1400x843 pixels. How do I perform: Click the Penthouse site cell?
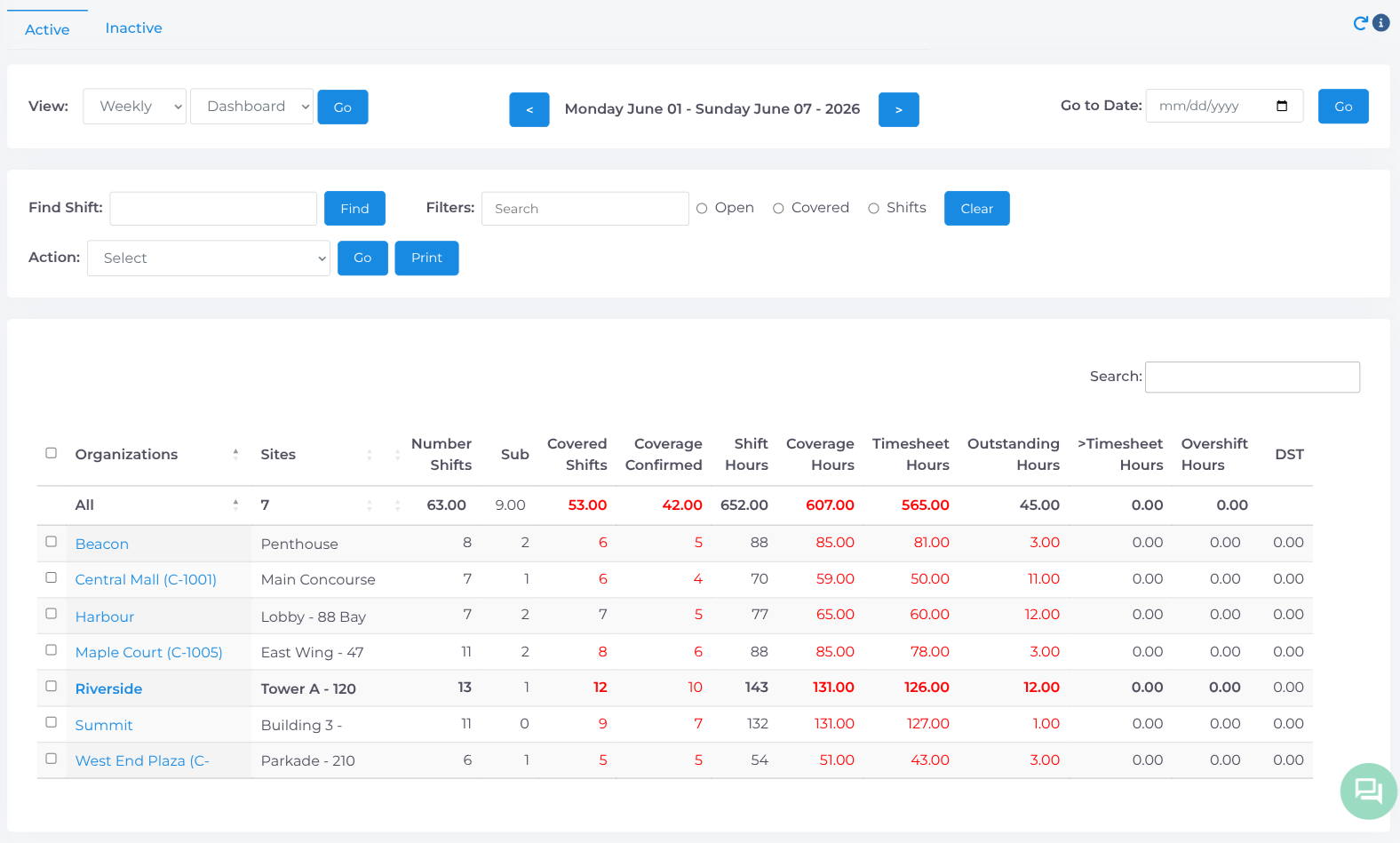pos(299,544)
